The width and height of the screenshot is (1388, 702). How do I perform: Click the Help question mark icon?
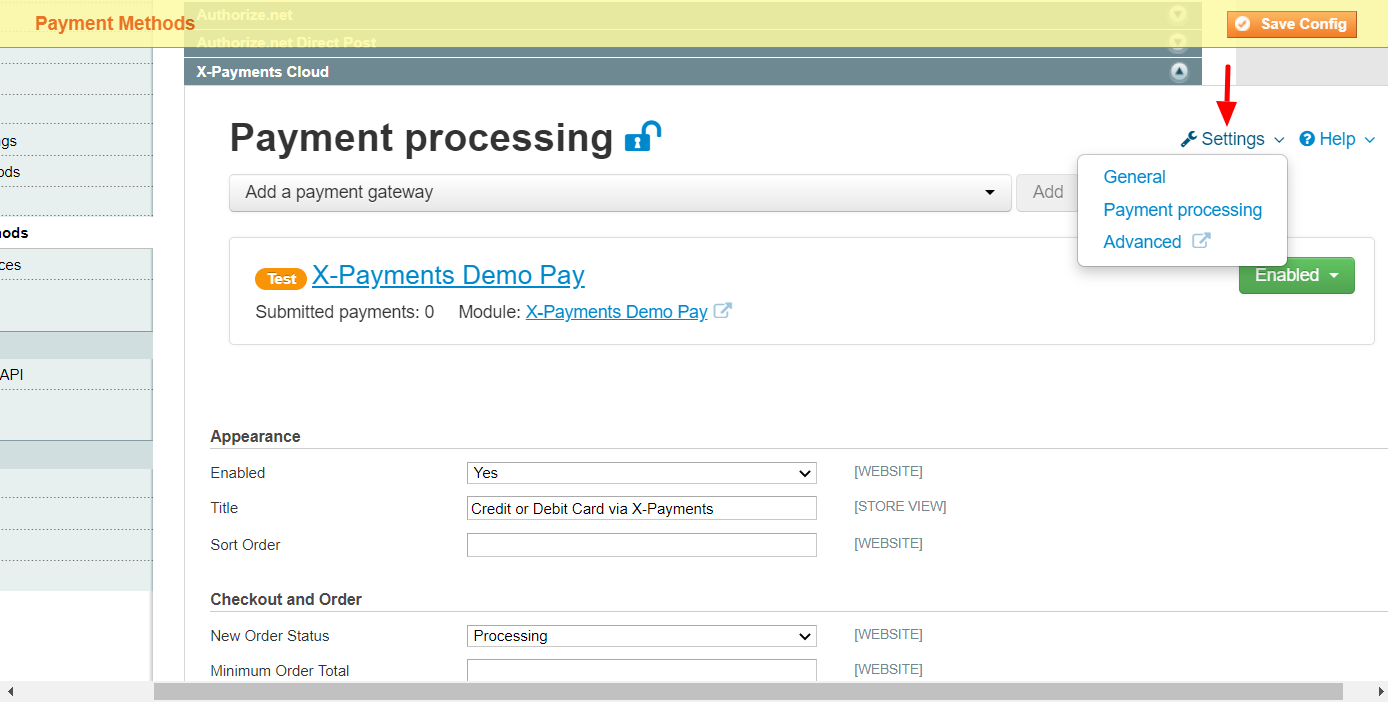[1306, 139]
